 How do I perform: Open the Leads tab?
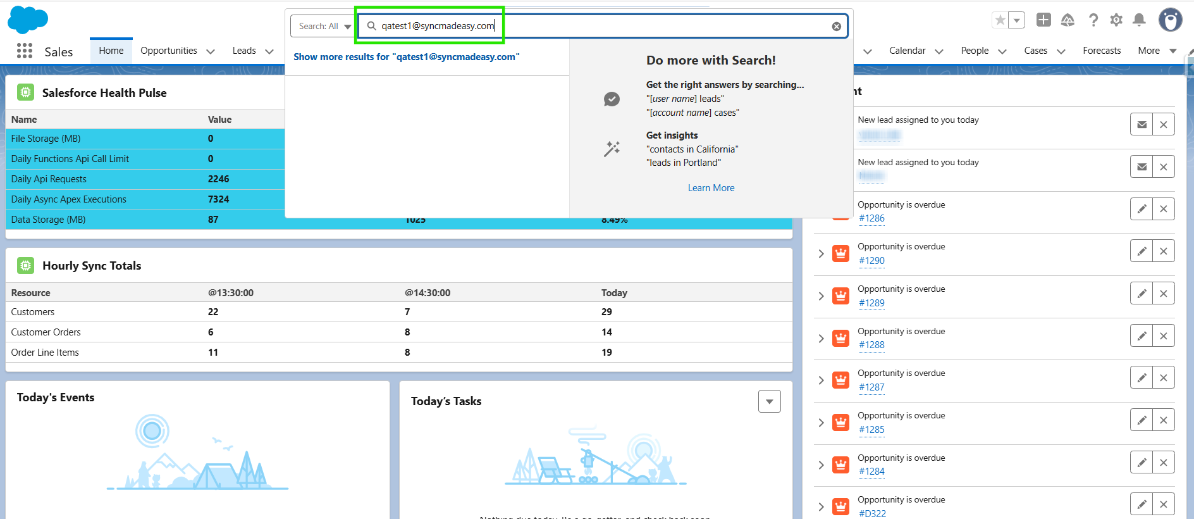click(244, 51)
